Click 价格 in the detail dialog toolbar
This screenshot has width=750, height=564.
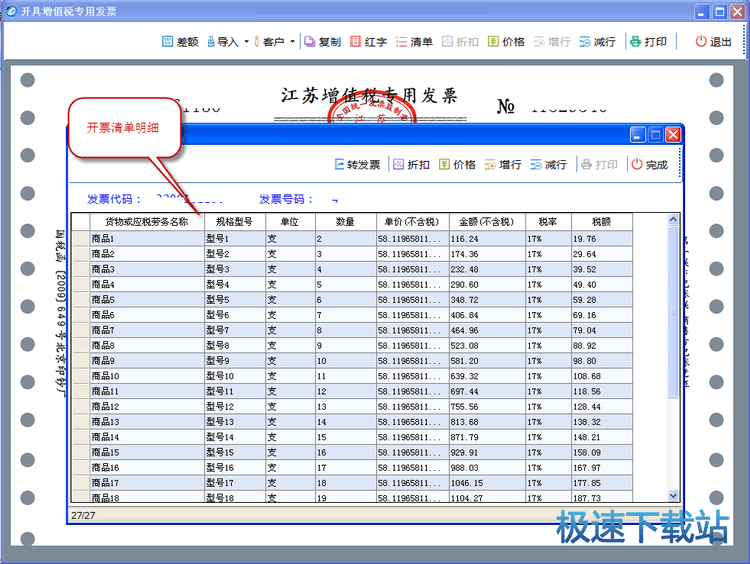[x=456, y=165]
